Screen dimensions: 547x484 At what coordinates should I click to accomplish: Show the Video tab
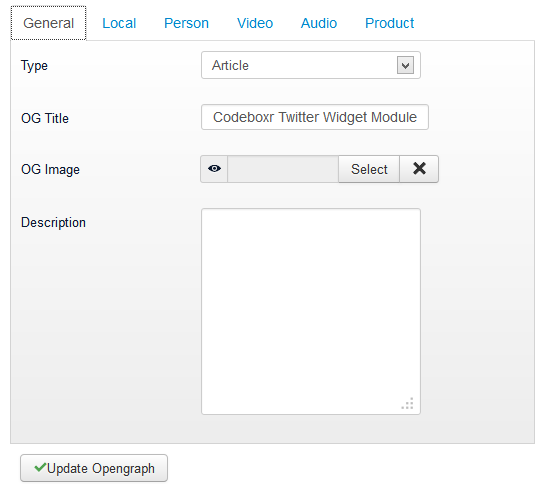click(x=255, y=23)
